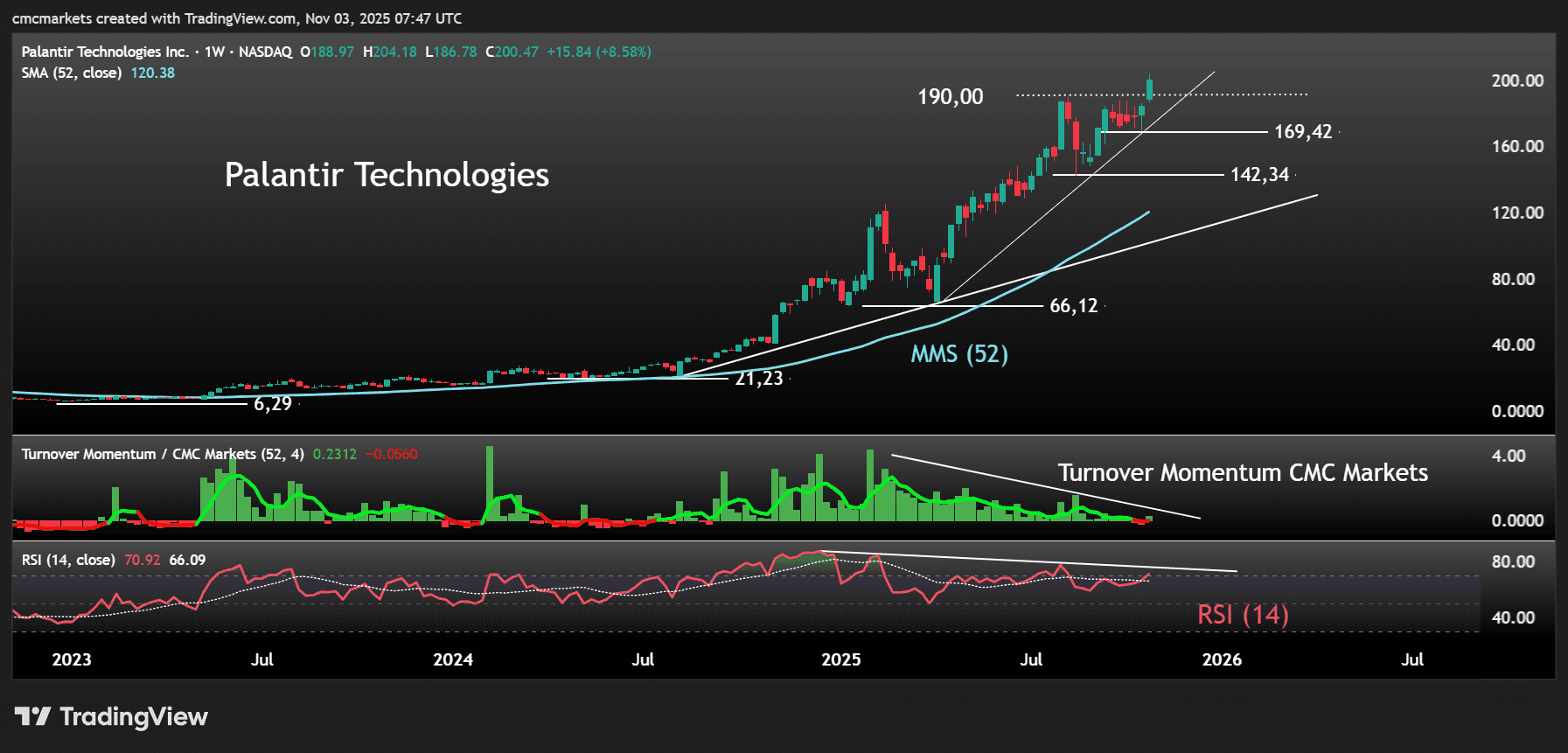1568x753 pixels.
Task: Click the Turnover Momentum CMC Markets annotation text
Action: (x=1243, y=473)
